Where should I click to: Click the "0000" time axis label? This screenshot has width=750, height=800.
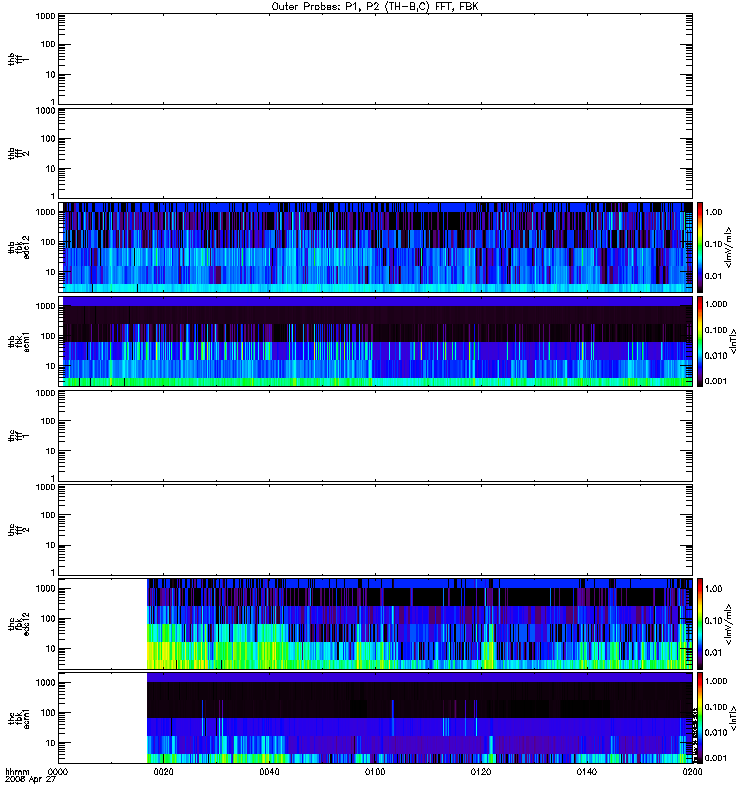point(58,772)
